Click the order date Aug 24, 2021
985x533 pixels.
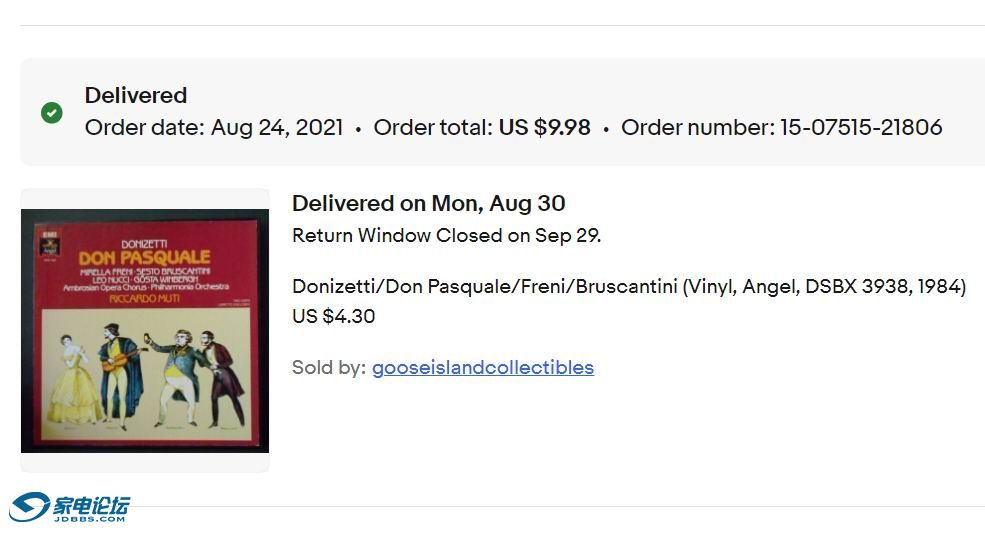277,127
